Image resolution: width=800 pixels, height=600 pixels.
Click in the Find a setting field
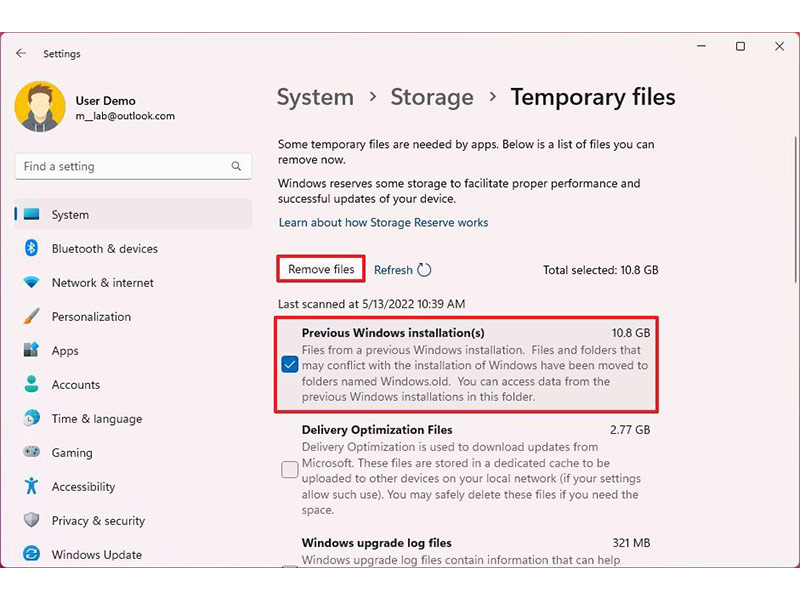click(x=134, y=166)
